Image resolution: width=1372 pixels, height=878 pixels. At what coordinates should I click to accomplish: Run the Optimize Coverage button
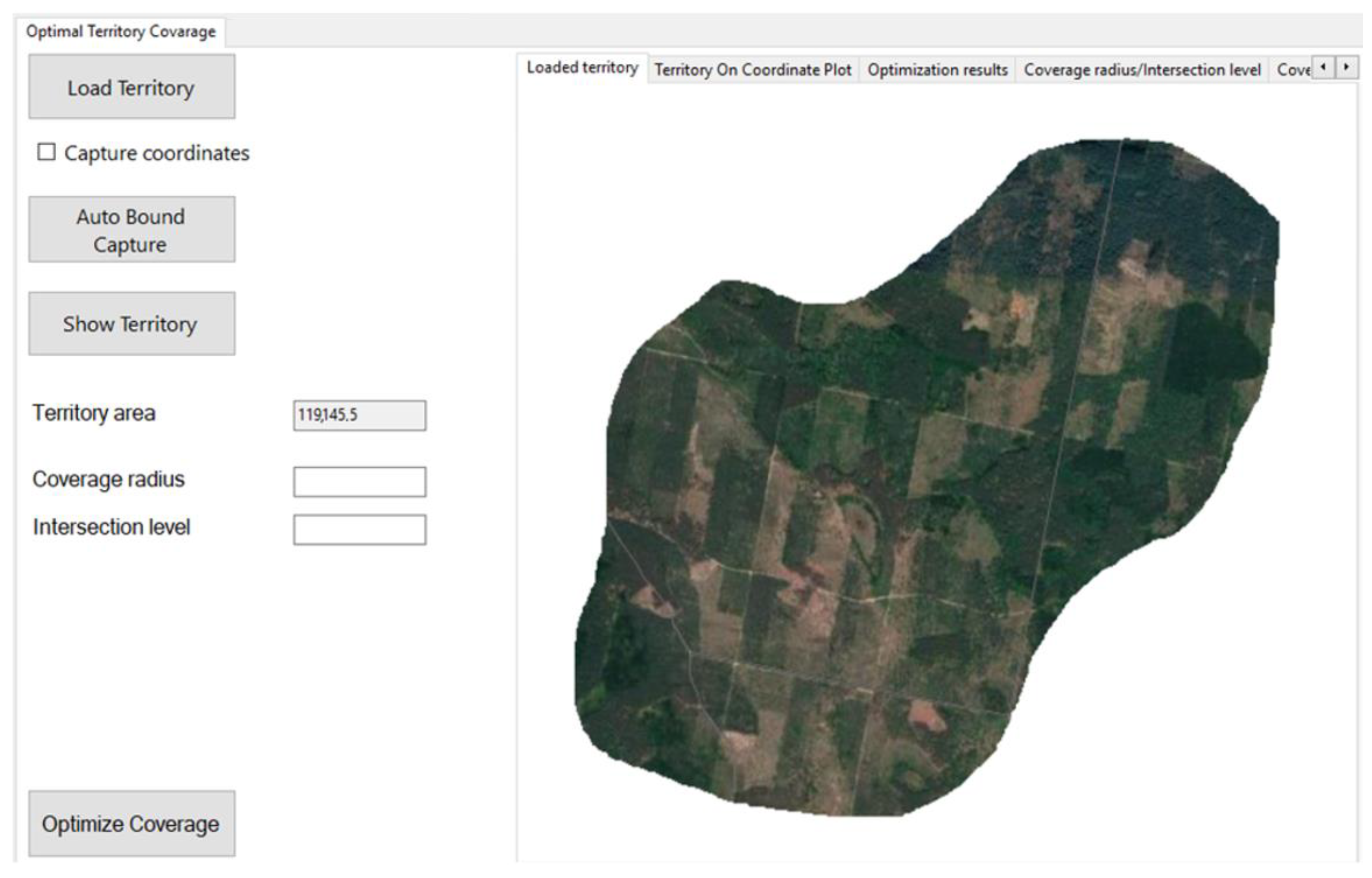pos(132,823)
